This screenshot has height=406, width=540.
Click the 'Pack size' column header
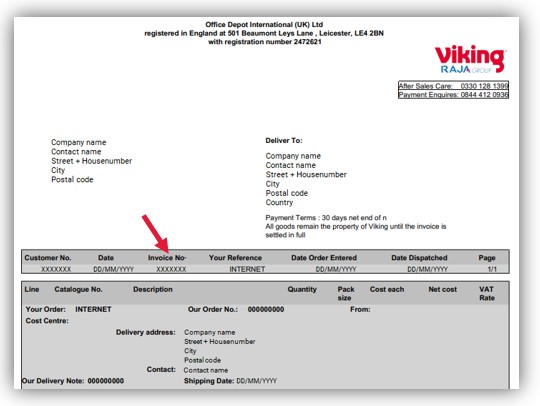[345, 293]
